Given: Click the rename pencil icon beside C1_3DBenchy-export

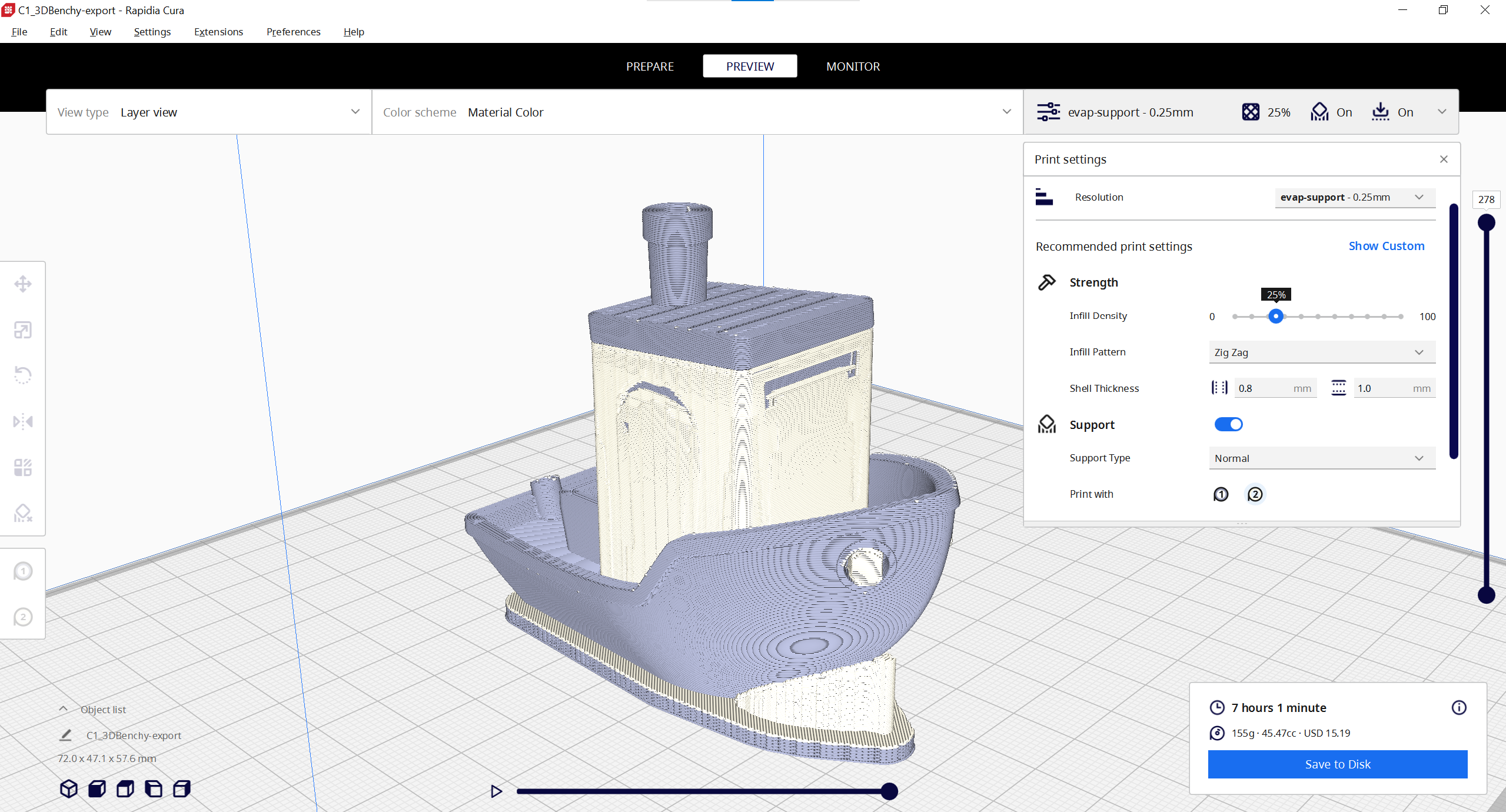Looking at the screenshot, I should click(66, 736).
